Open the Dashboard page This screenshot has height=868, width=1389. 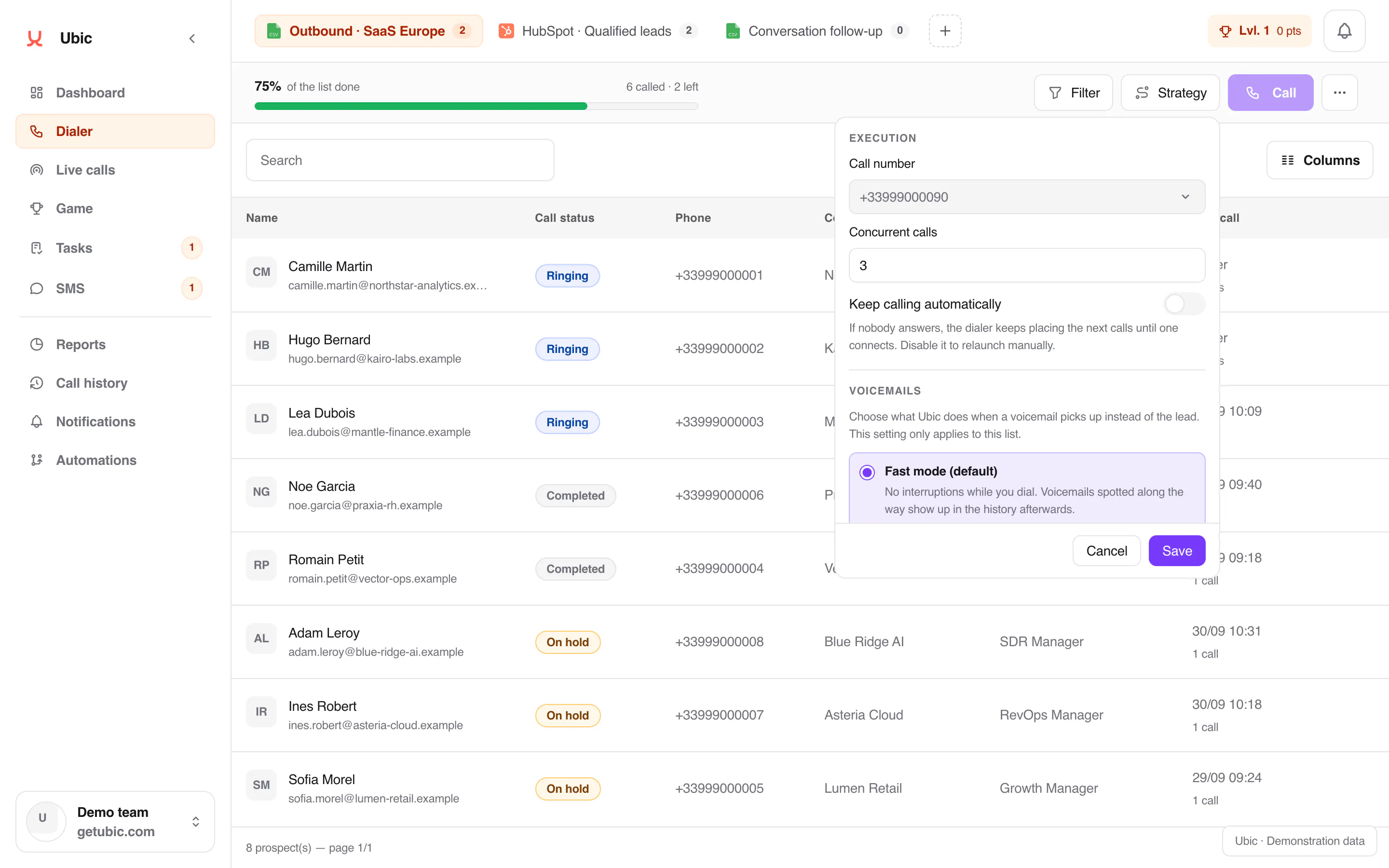click(115, 93)
